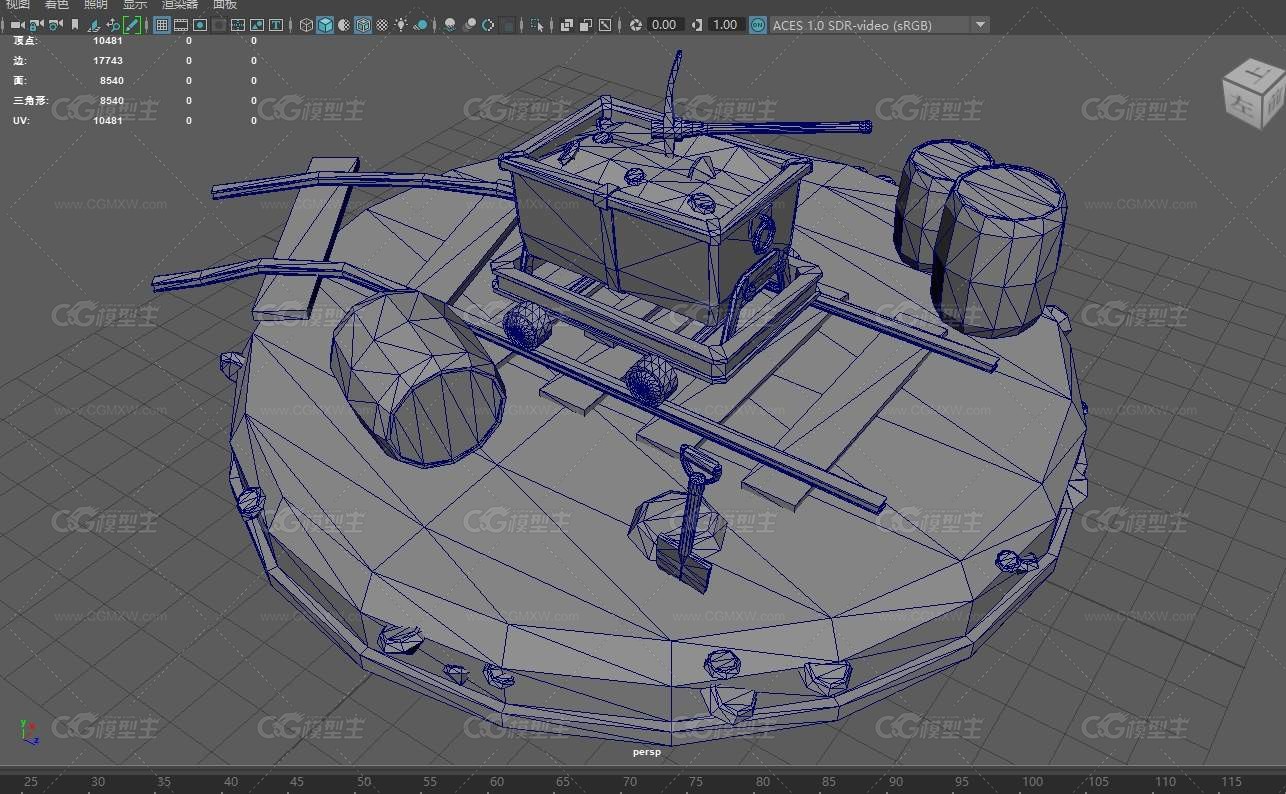Open the 面板 menu
Screen dimensions: 1286x794
coord(225,4)
